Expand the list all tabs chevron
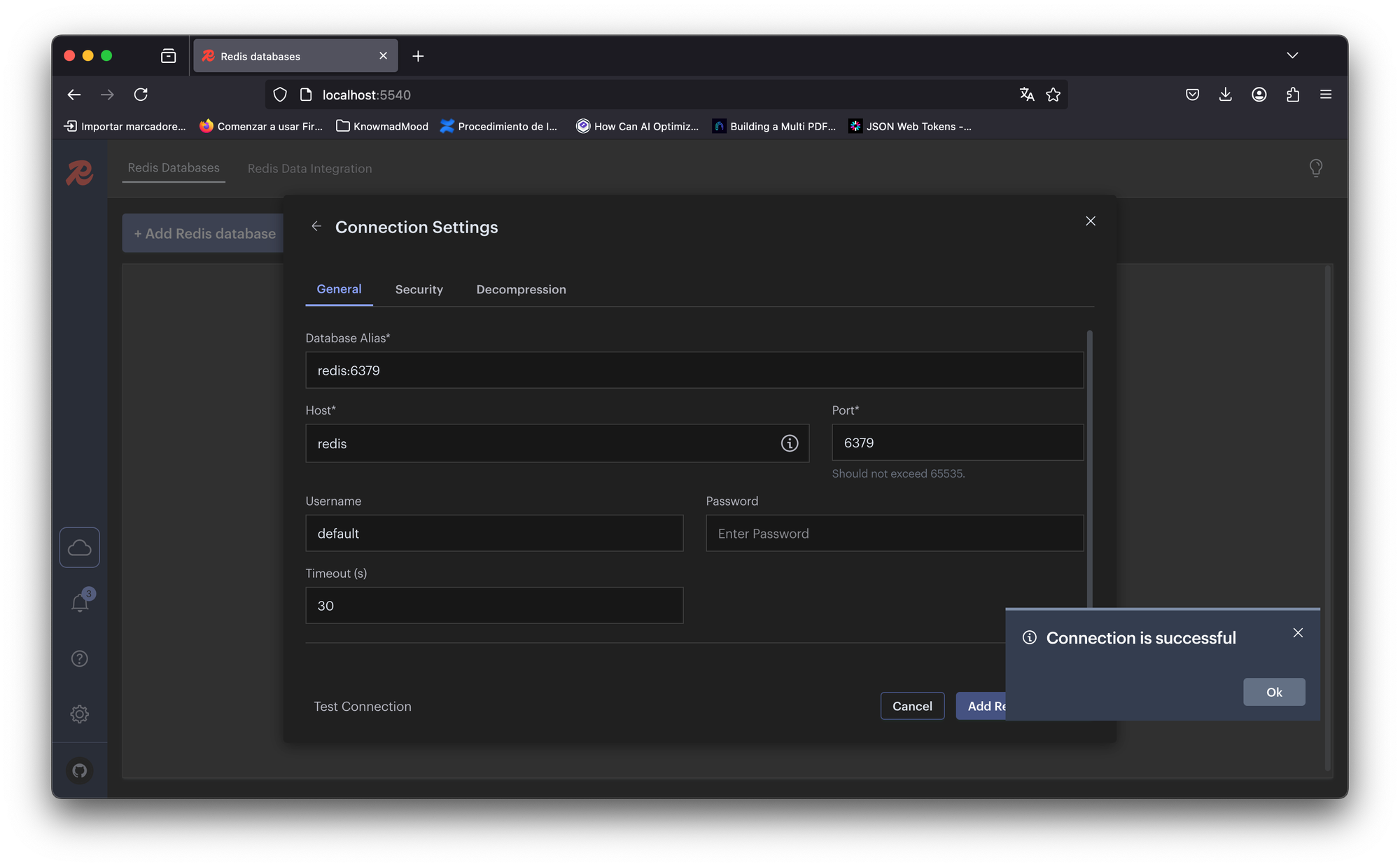This screenshot has width=1400, height=867. pos(1291,55)
